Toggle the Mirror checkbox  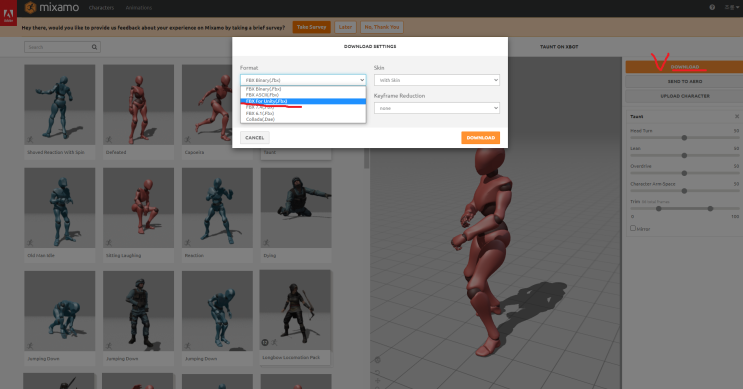point(633,228)
